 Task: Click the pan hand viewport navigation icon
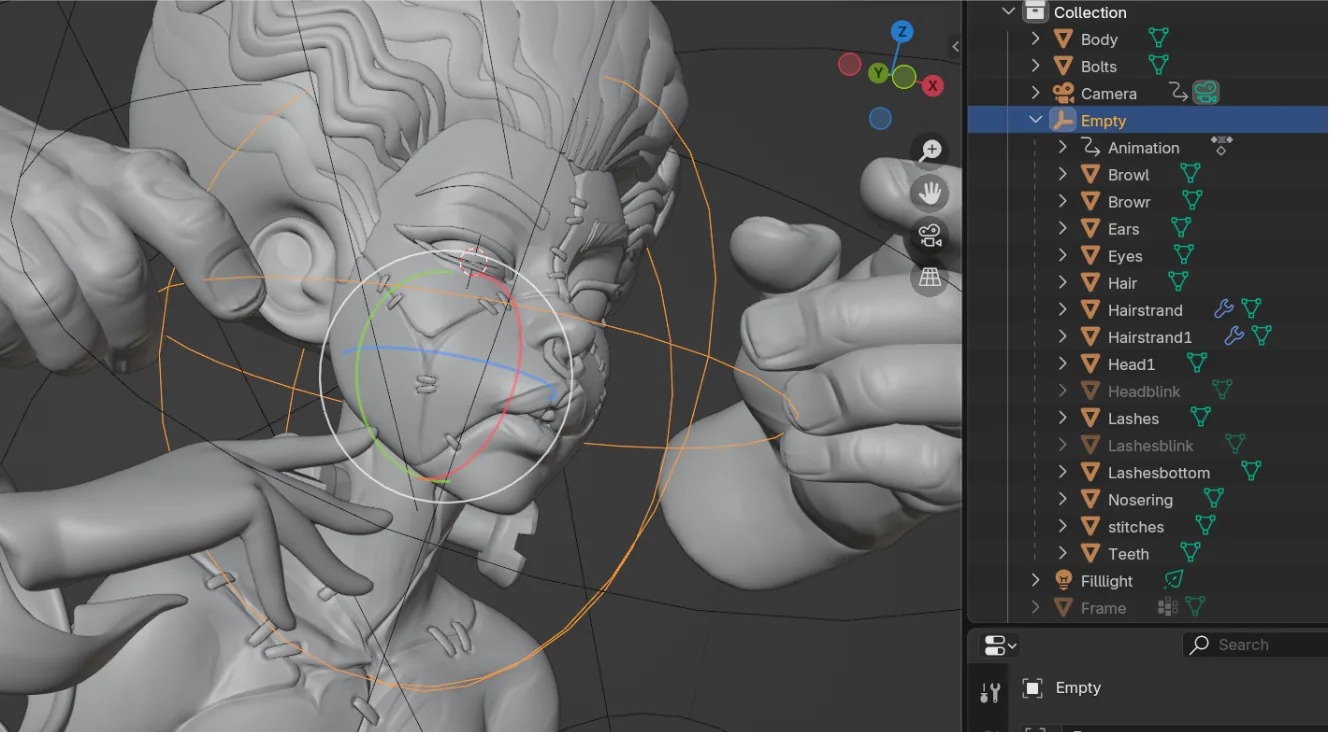point(931,193)
